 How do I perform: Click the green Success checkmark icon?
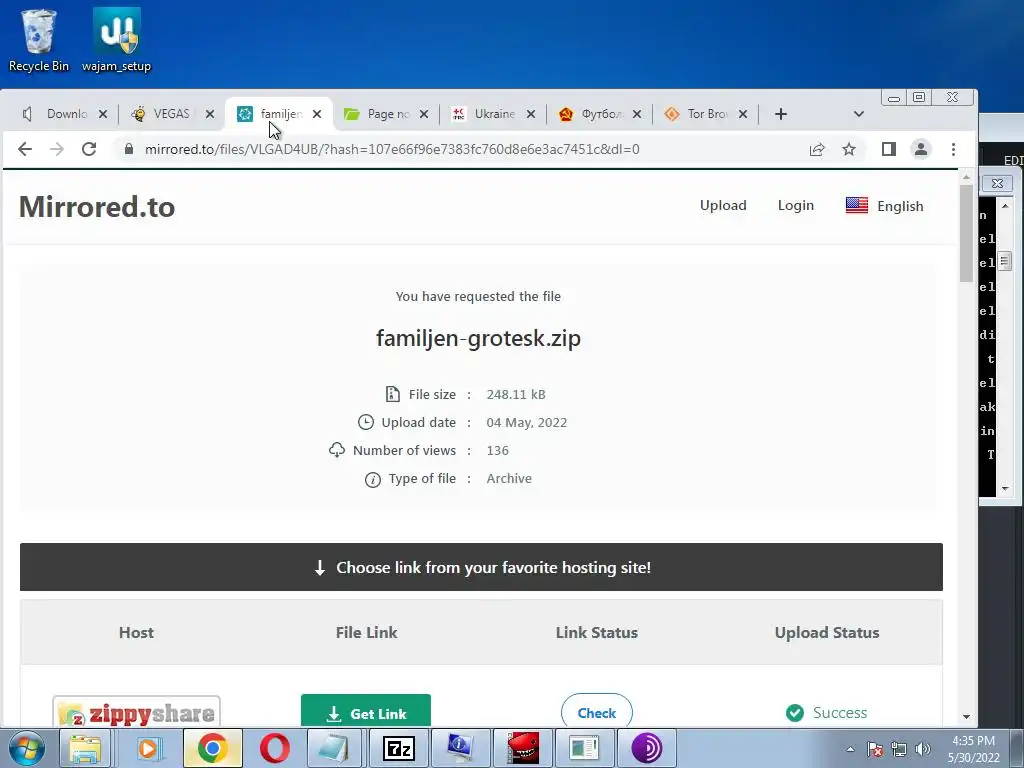pos(795,712)
